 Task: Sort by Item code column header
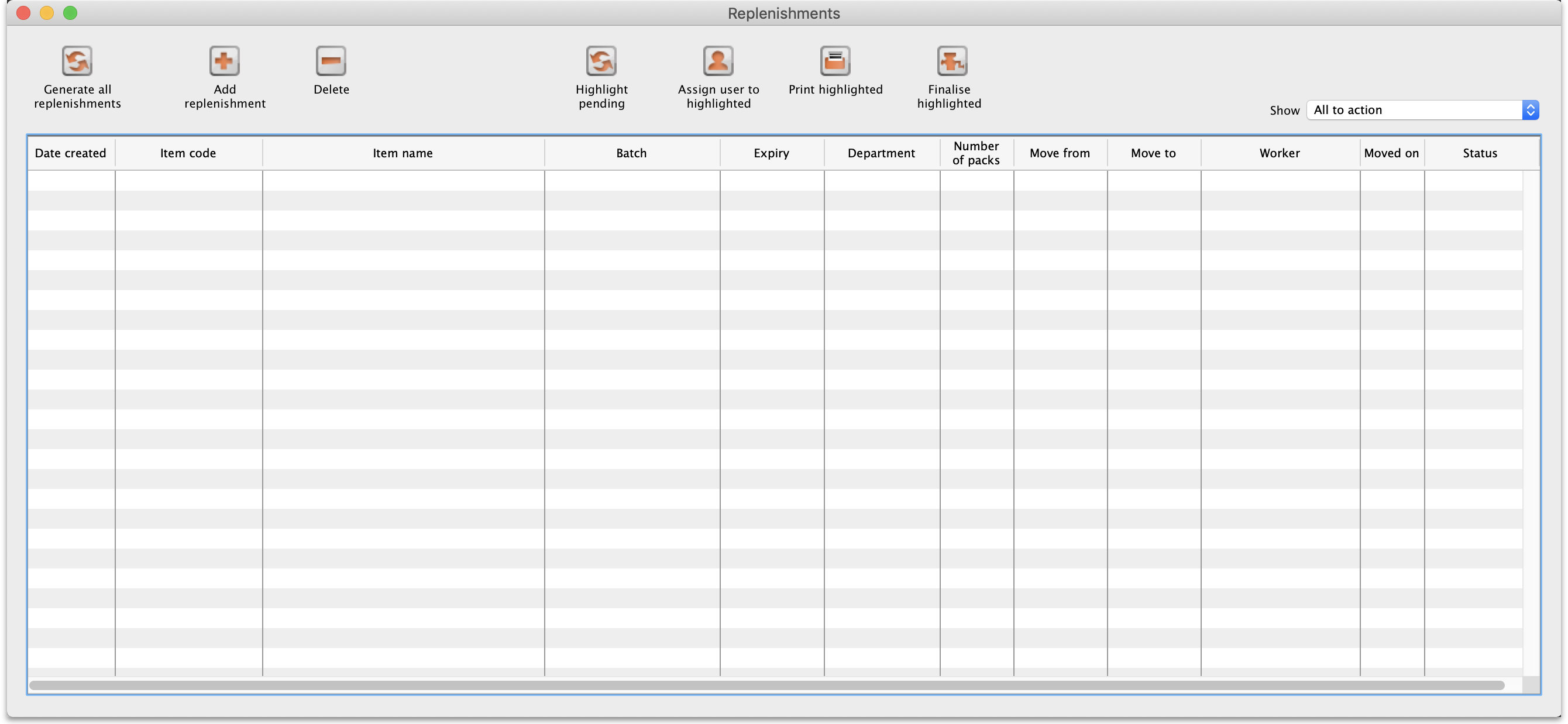[x=188, y=153]
